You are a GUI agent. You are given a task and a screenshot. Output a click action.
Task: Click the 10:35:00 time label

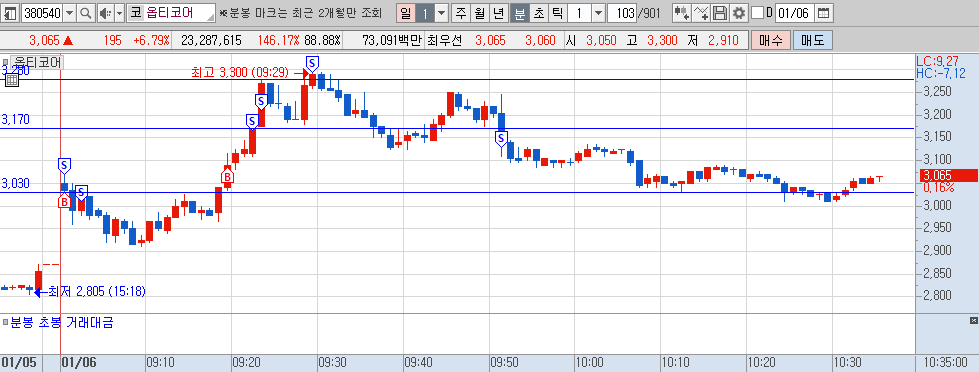tap(947, 362)
